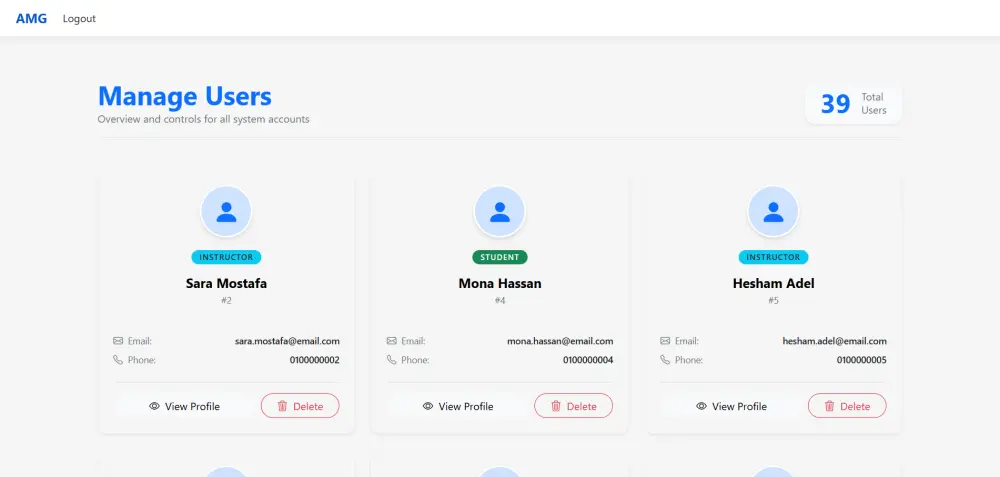
Task: Delete user Hesham Adel
Action: tap(847, 406)
